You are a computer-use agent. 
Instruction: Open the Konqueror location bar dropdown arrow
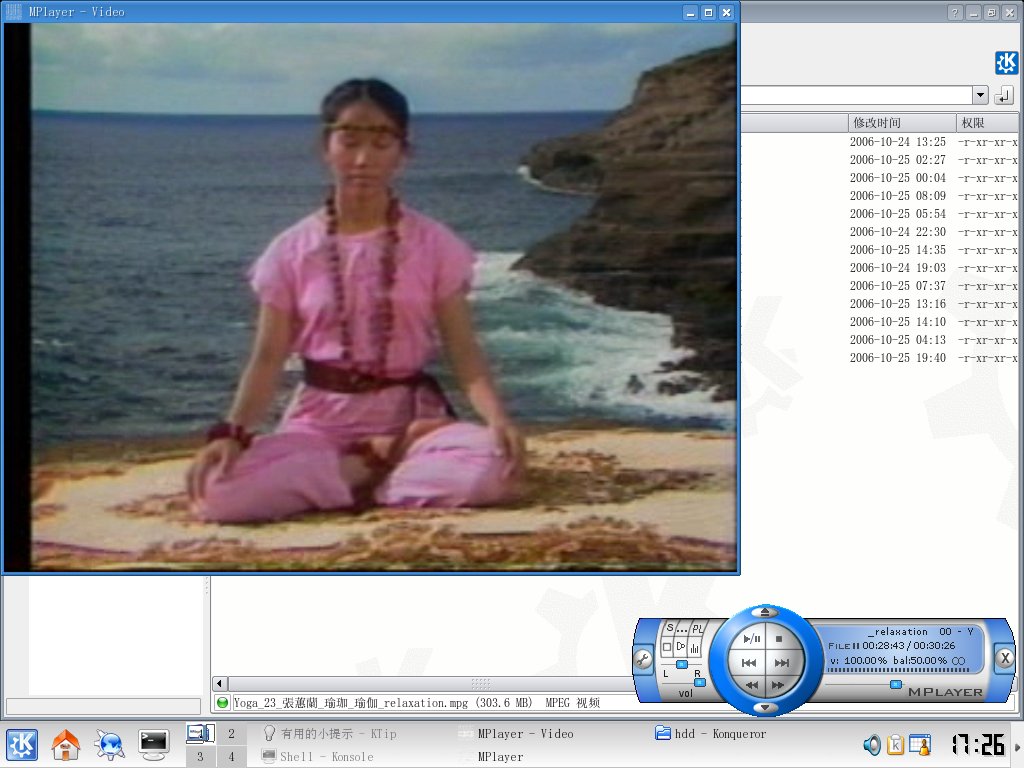coord(980,95)
